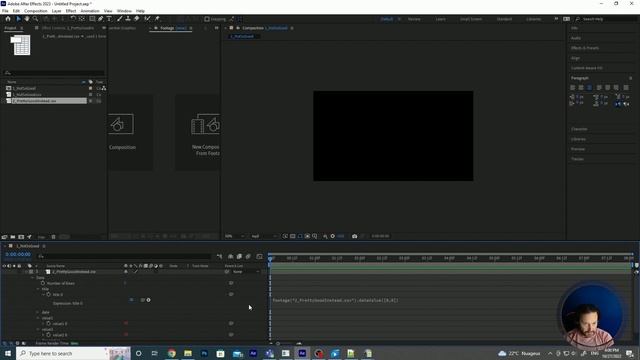Image resolution: width=640 pixels, height=360 pixels.
Task: Toggle the expression enable switch for title 0
Action: tap(131, 300)
